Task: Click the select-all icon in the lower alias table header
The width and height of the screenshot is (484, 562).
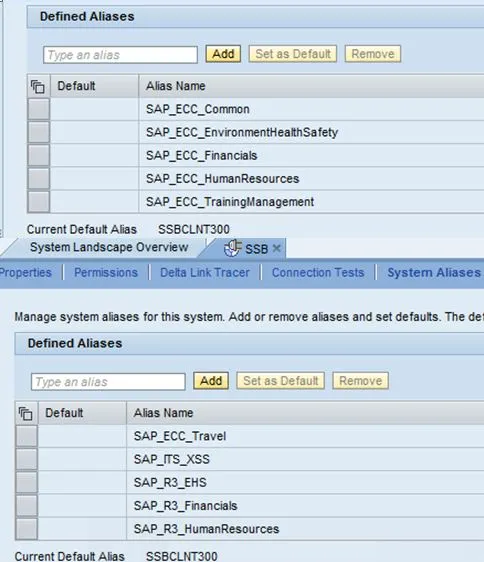Action: (25, 414)
